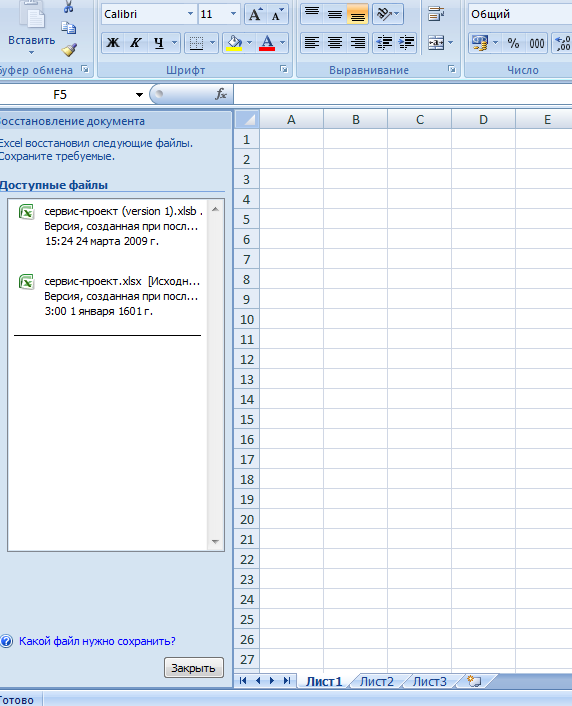Viewport: 572px width, 706px height.
Task: Click the Copy icon
Action: pyautogui.click(x=68, y=28)
